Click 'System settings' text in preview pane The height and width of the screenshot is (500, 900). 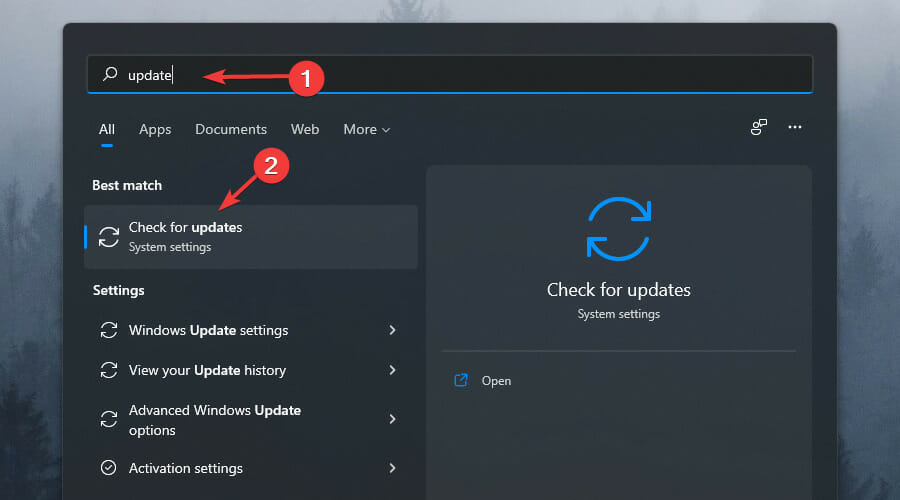pyautogui.click(x=619, y=314)
